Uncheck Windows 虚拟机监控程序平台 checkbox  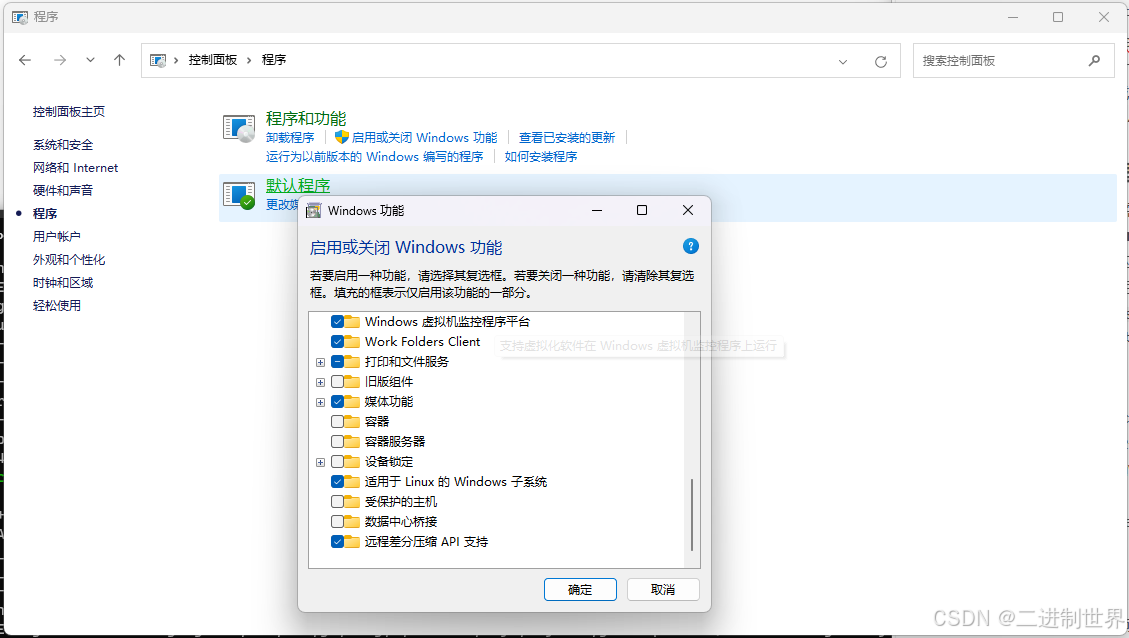click(x=337, y=322)
